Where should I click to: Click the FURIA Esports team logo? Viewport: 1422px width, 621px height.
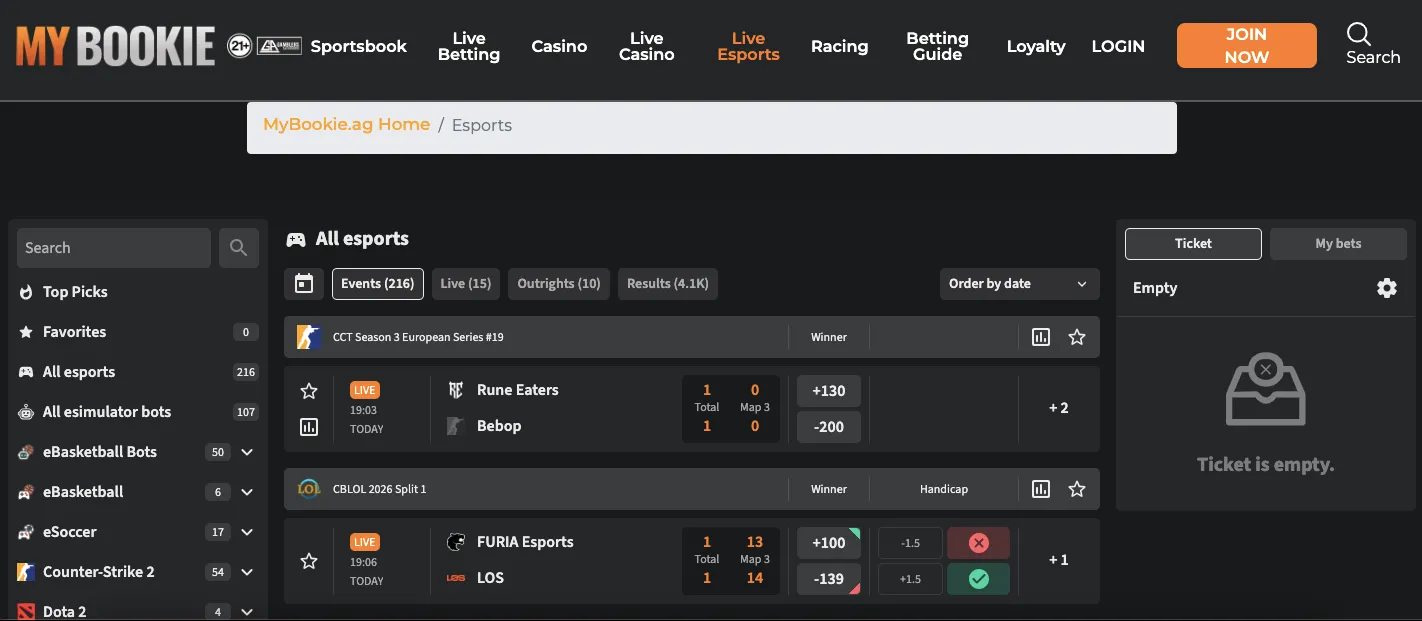(456, 542)
